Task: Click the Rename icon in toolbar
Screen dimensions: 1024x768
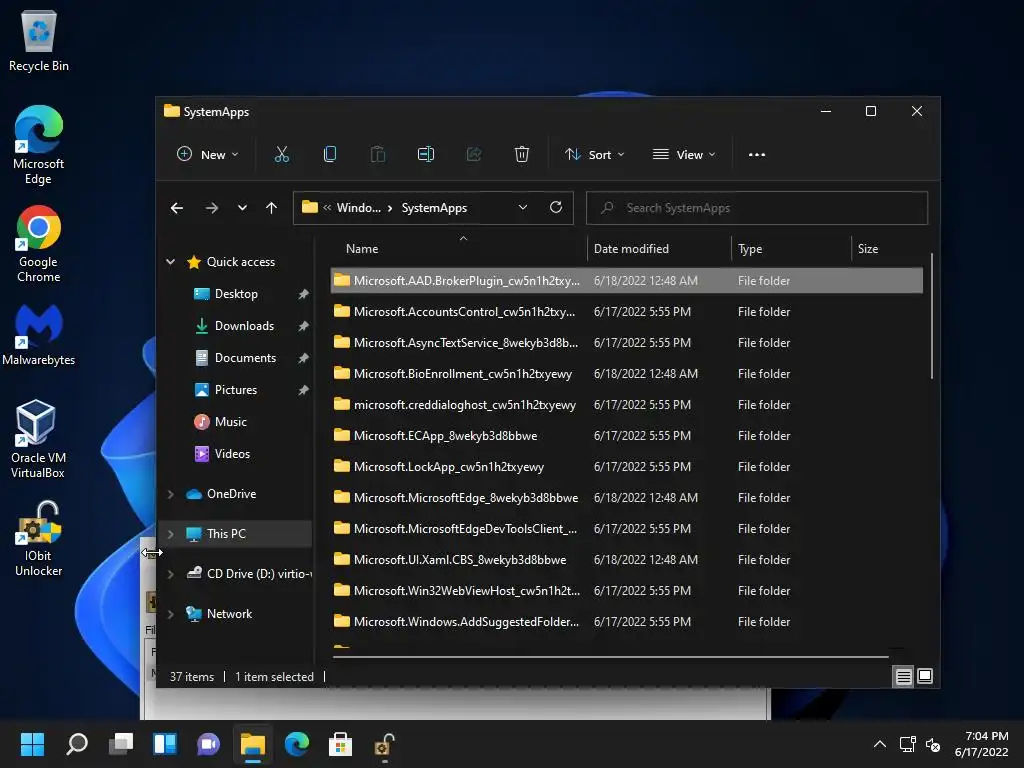Action: click(x=426, y=155)
